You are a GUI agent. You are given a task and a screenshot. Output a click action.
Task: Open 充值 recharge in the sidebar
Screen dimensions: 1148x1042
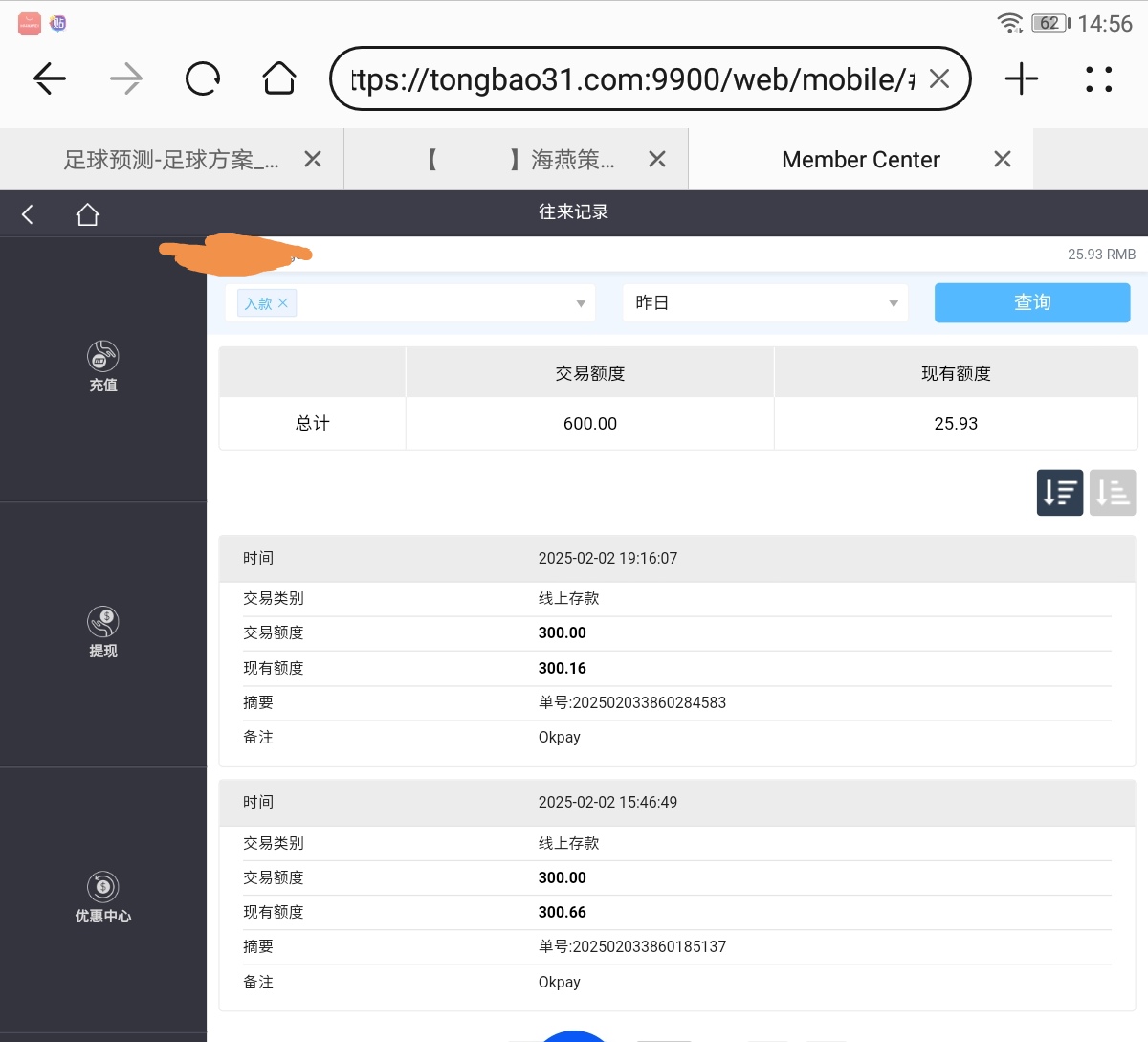pyautogui.click(x=103, y=367)
